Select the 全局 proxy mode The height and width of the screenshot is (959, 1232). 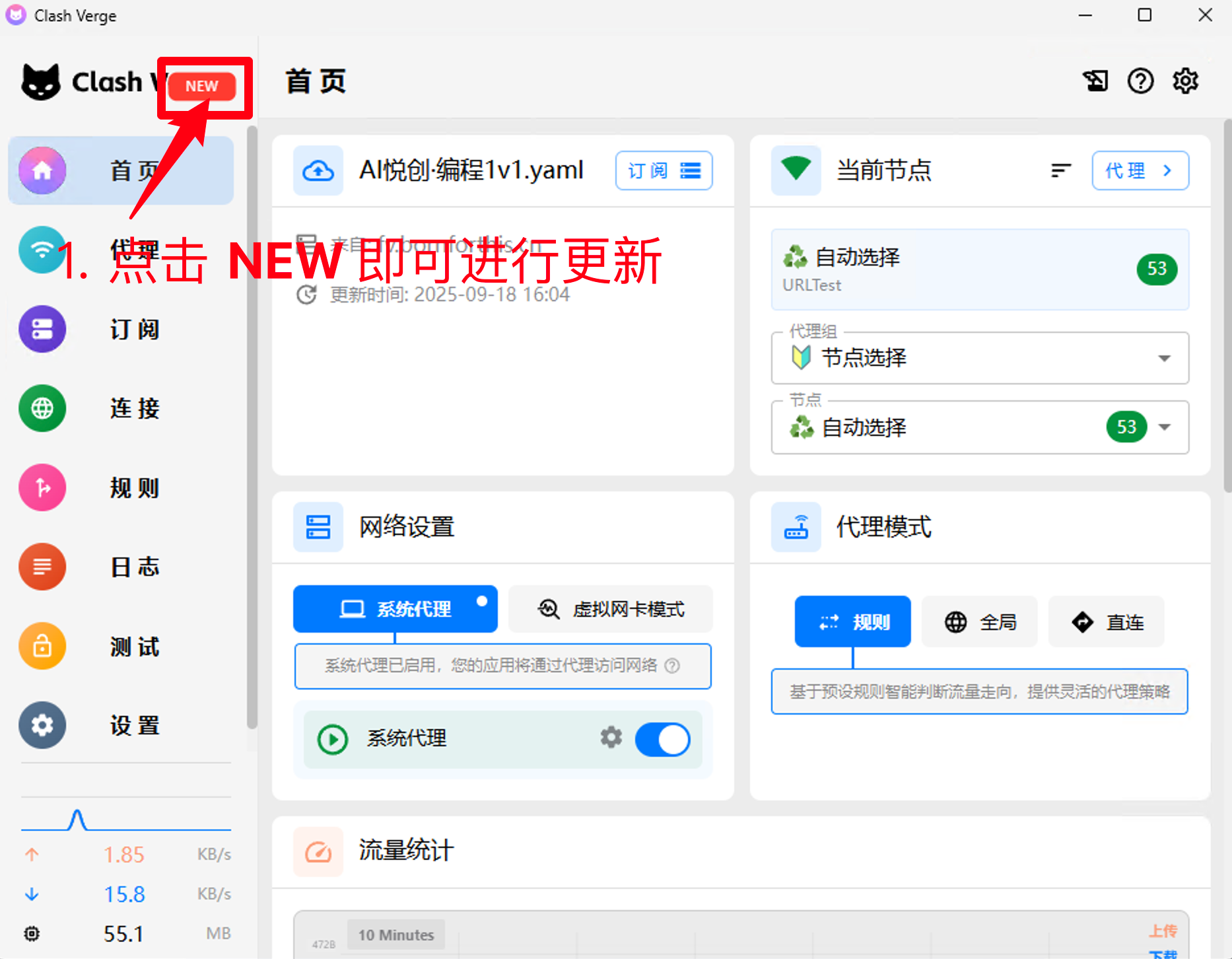pos(980,622)
